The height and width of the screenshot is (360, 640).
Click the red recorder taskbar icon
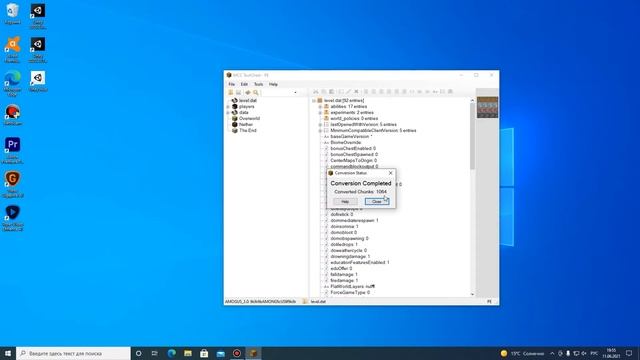(237, 353)
